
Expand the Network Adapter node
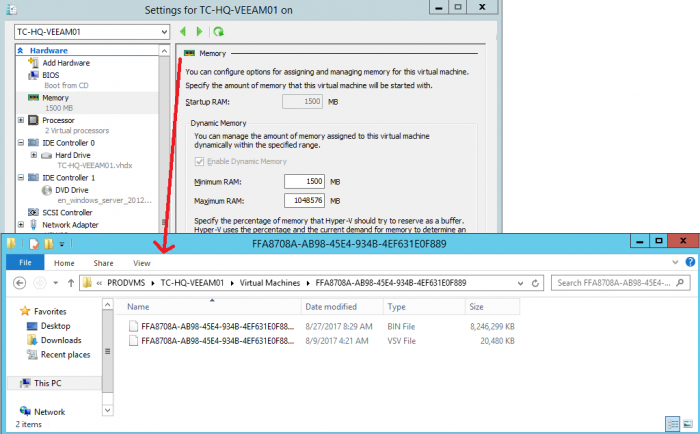[21, 225]
